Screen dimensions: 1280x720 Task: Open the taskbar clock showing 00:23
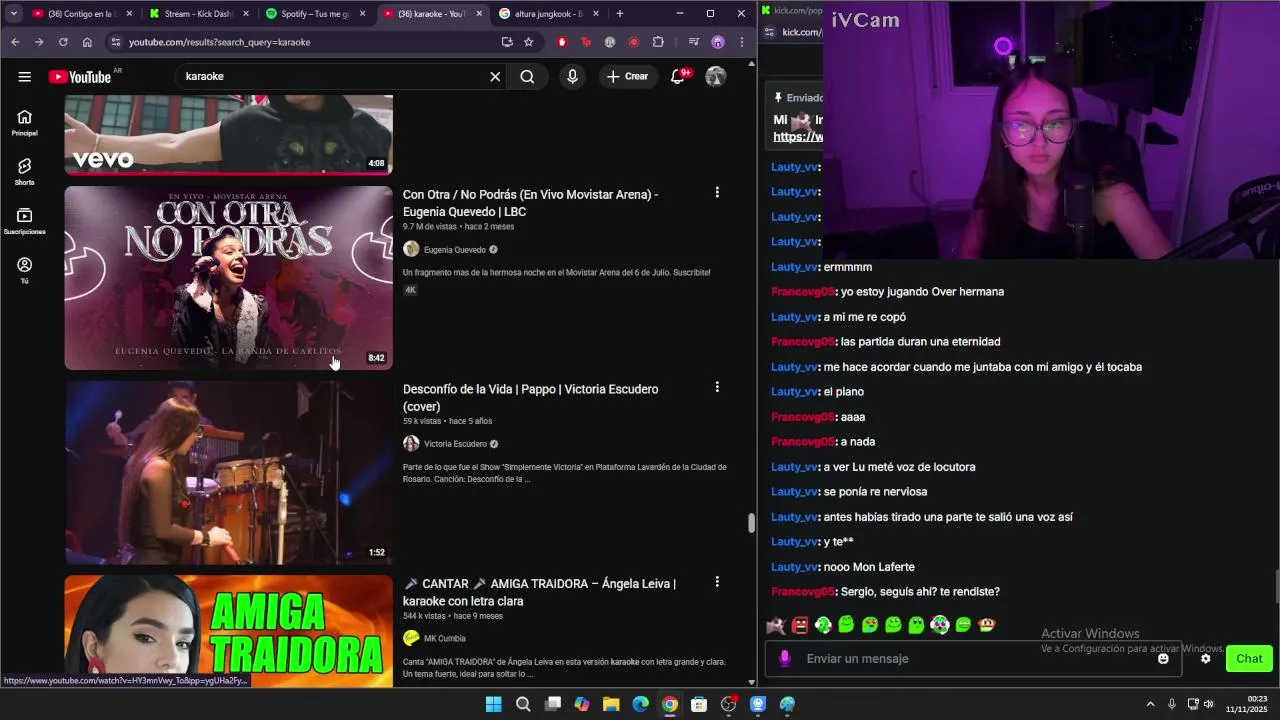1246,704
